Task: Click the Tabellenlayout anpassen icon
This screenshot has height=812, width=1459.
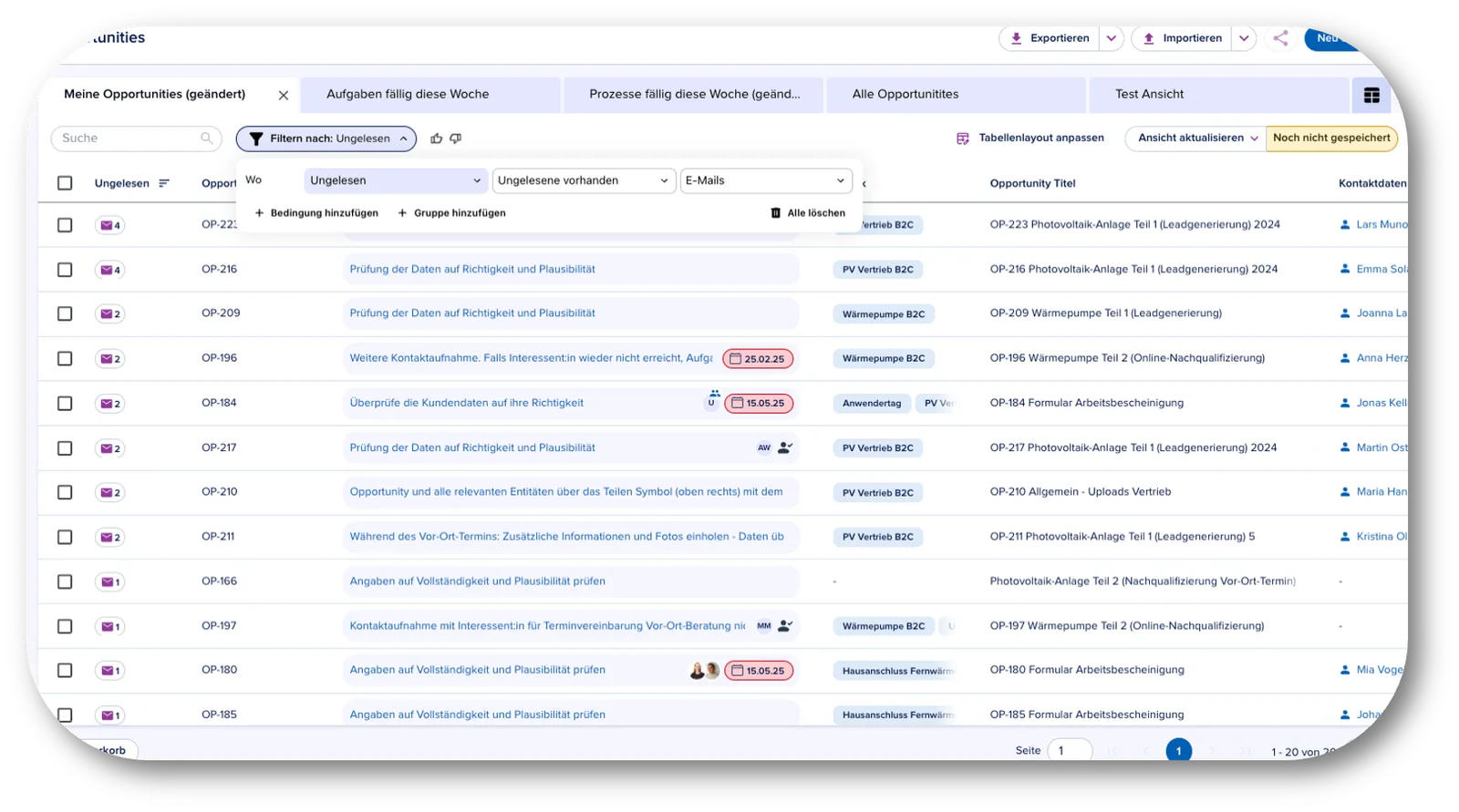Action: coord(963,139)
